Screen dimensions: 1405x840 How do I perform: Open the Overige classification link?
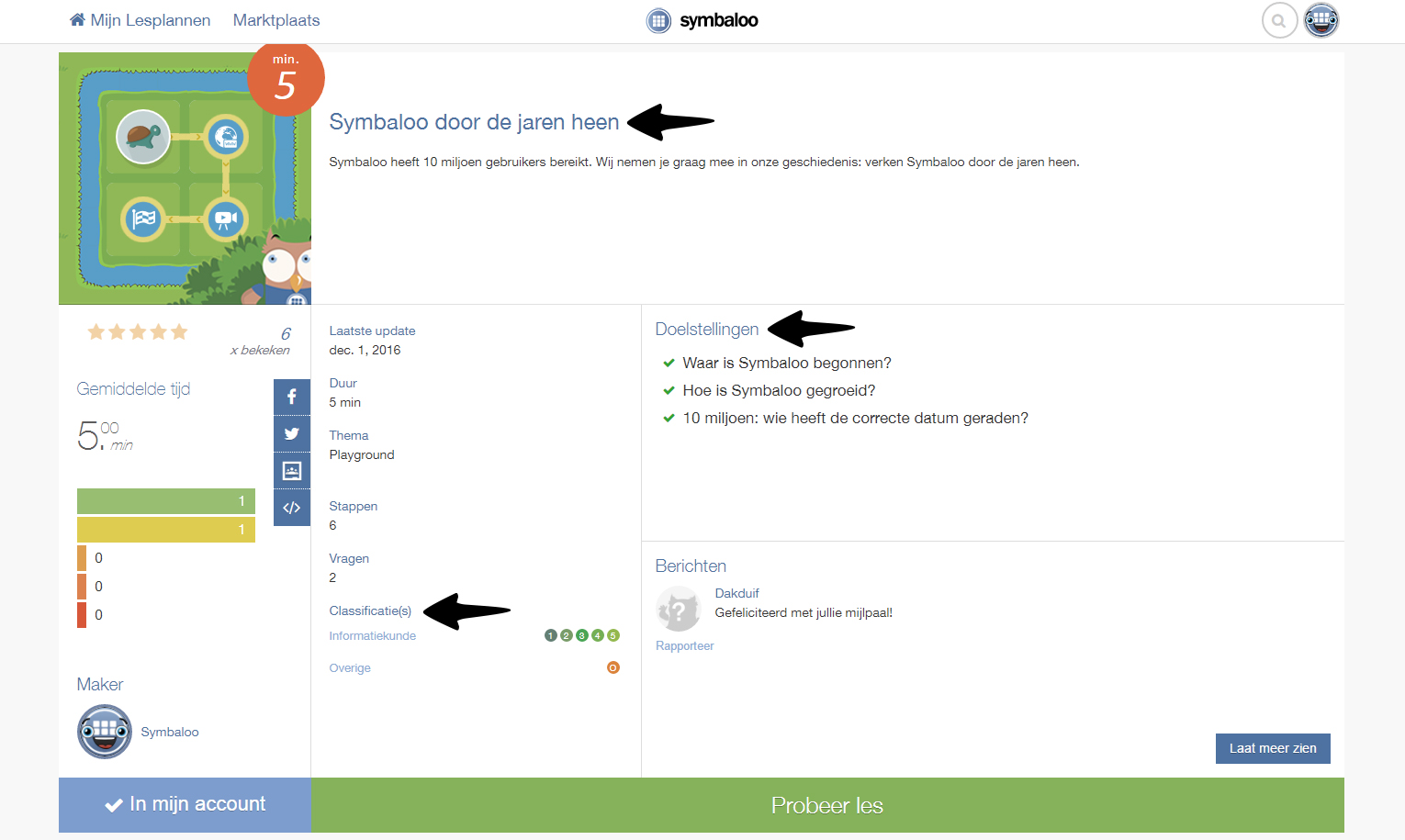(x=350, y=667)
